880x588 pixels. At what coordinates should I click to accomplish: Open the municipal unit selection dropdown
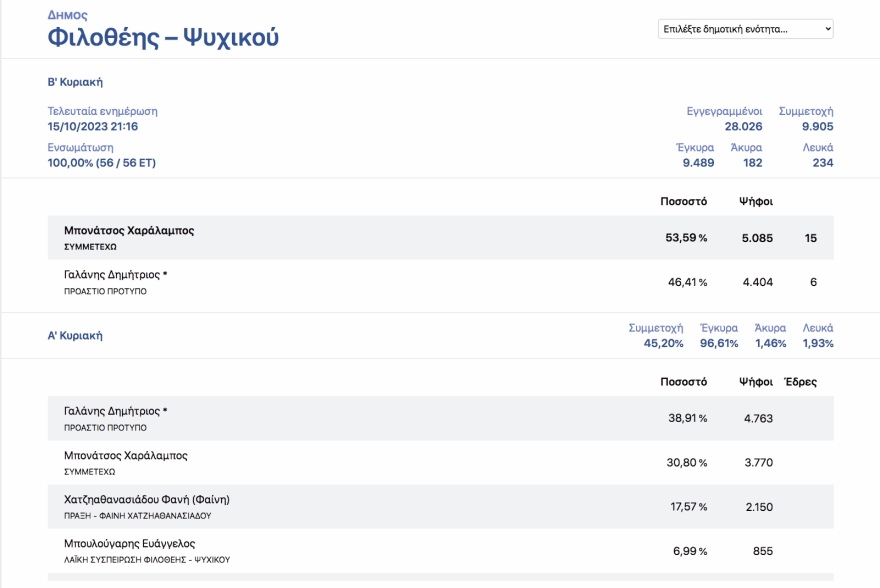click(x=745, y=29)
